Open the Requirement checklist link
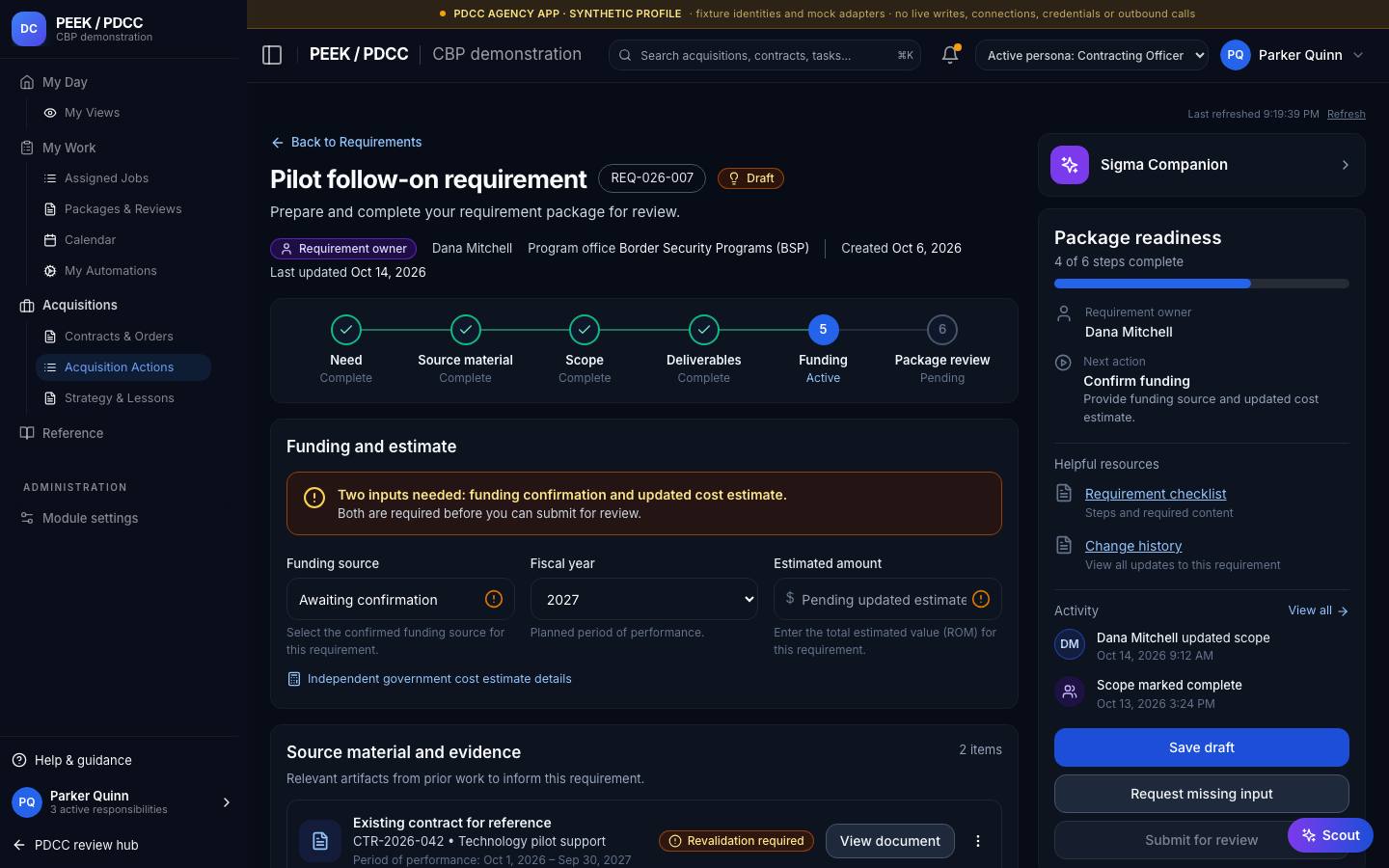 1156,494
